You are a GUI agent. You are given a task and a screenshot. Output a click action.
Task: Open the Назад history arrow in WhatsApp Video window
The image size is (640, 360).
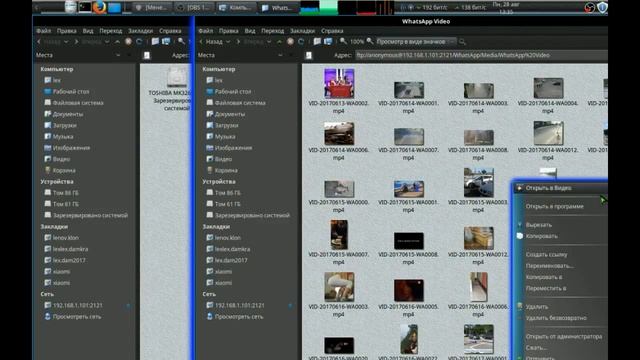228,42
